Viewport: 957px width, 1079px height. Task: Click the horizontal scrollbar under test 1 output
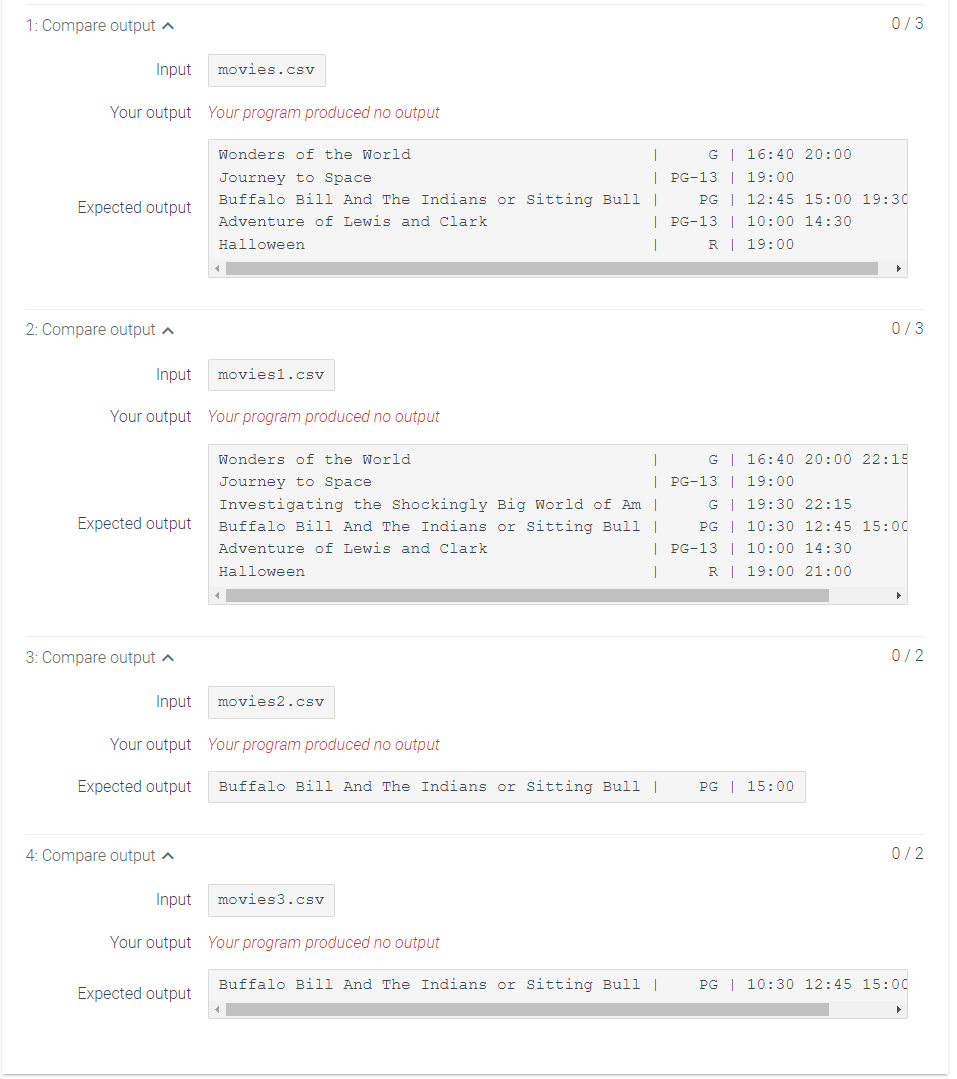coord(550,268)
